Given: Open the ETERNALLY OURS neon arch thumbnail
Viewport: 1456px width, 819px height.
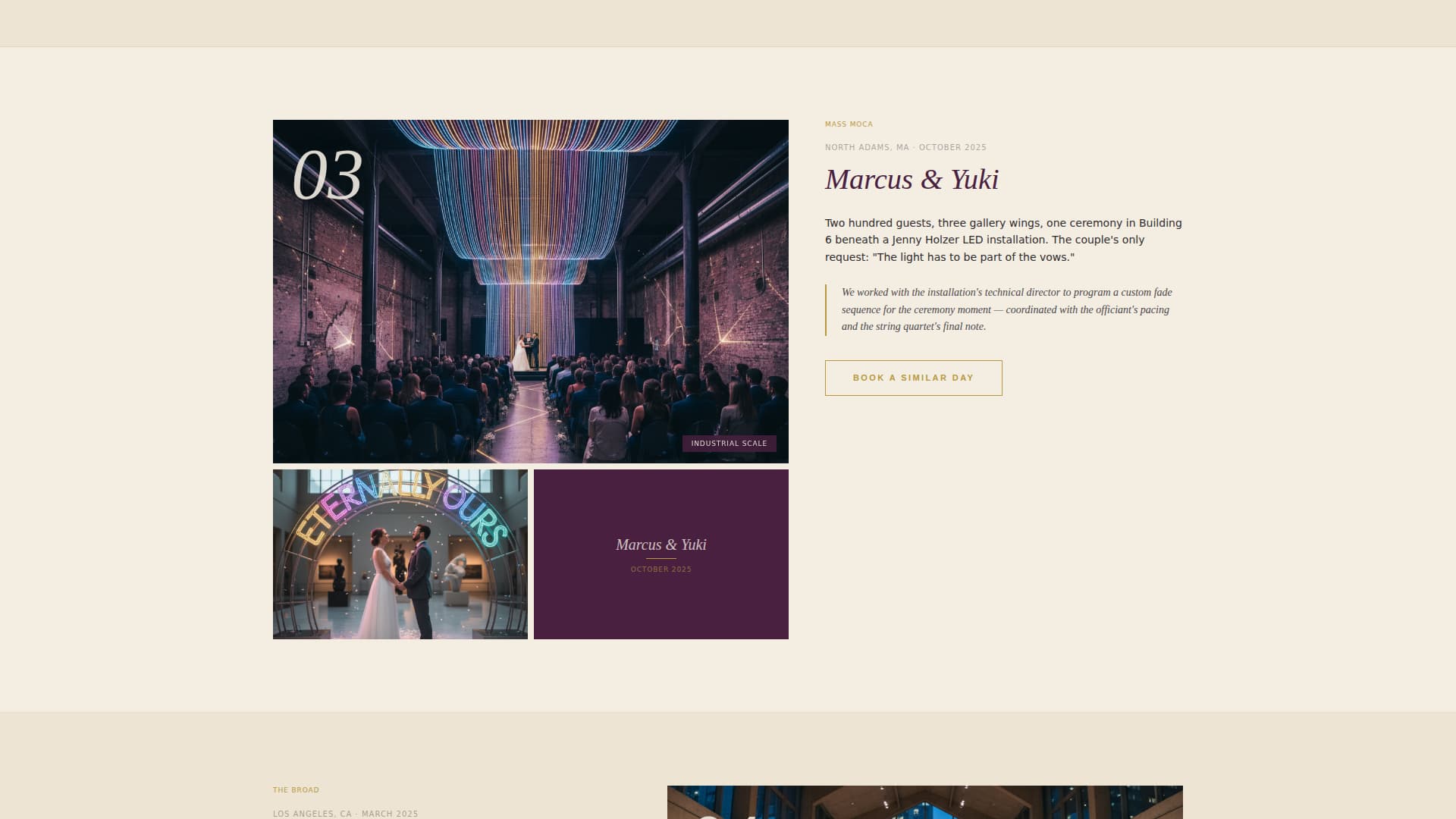Looking at the screenshot, I should click(400, 554).
